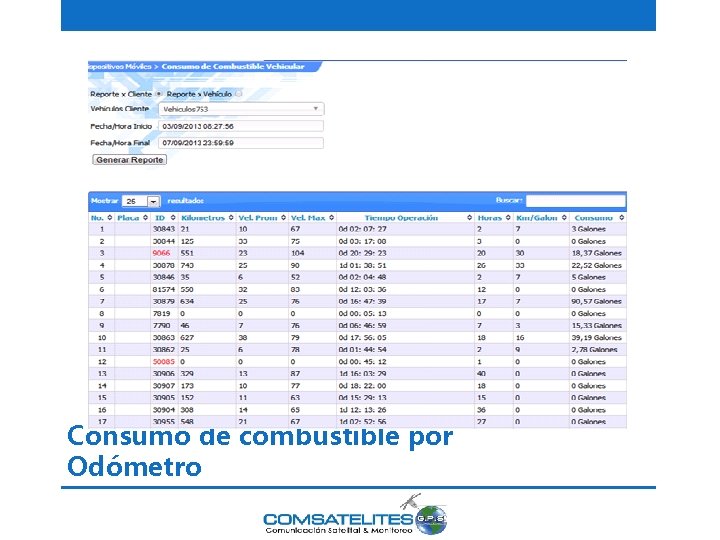Click the ID cell 30844
The height and width of the screenshot is (540, 720).
point(163,241)
